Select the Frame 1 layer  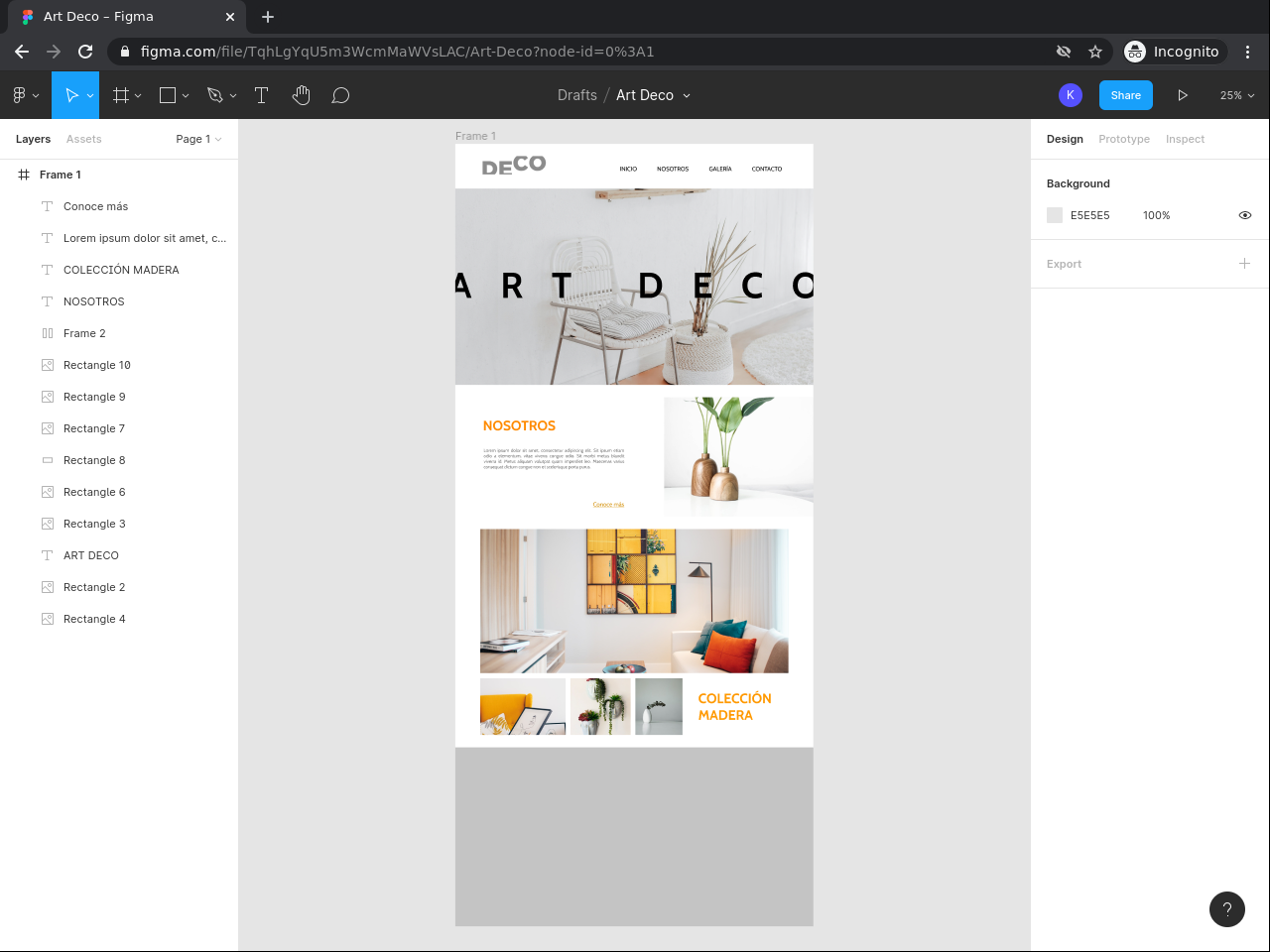pyautogui.click(x=119, y=175)
